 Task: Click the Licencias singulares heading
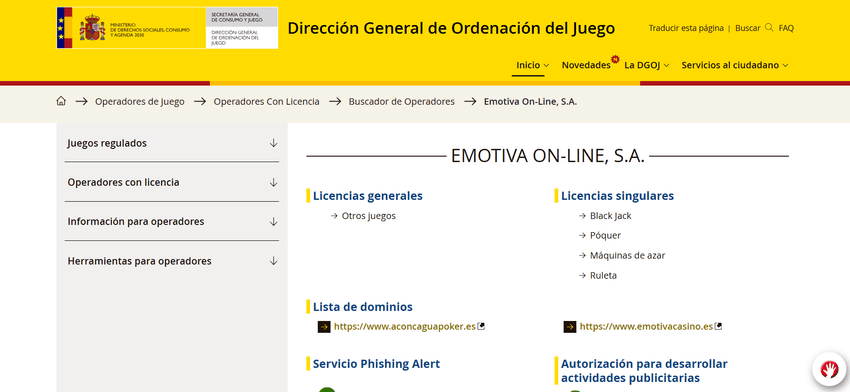(x=617, y=196)
